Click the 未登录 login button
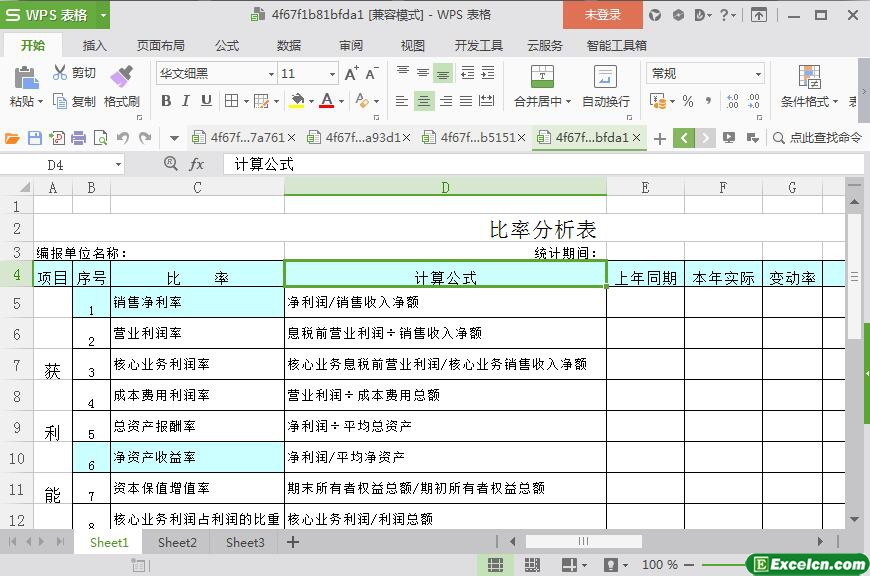This screenshot has height=576, width=870. pos(602,15)
